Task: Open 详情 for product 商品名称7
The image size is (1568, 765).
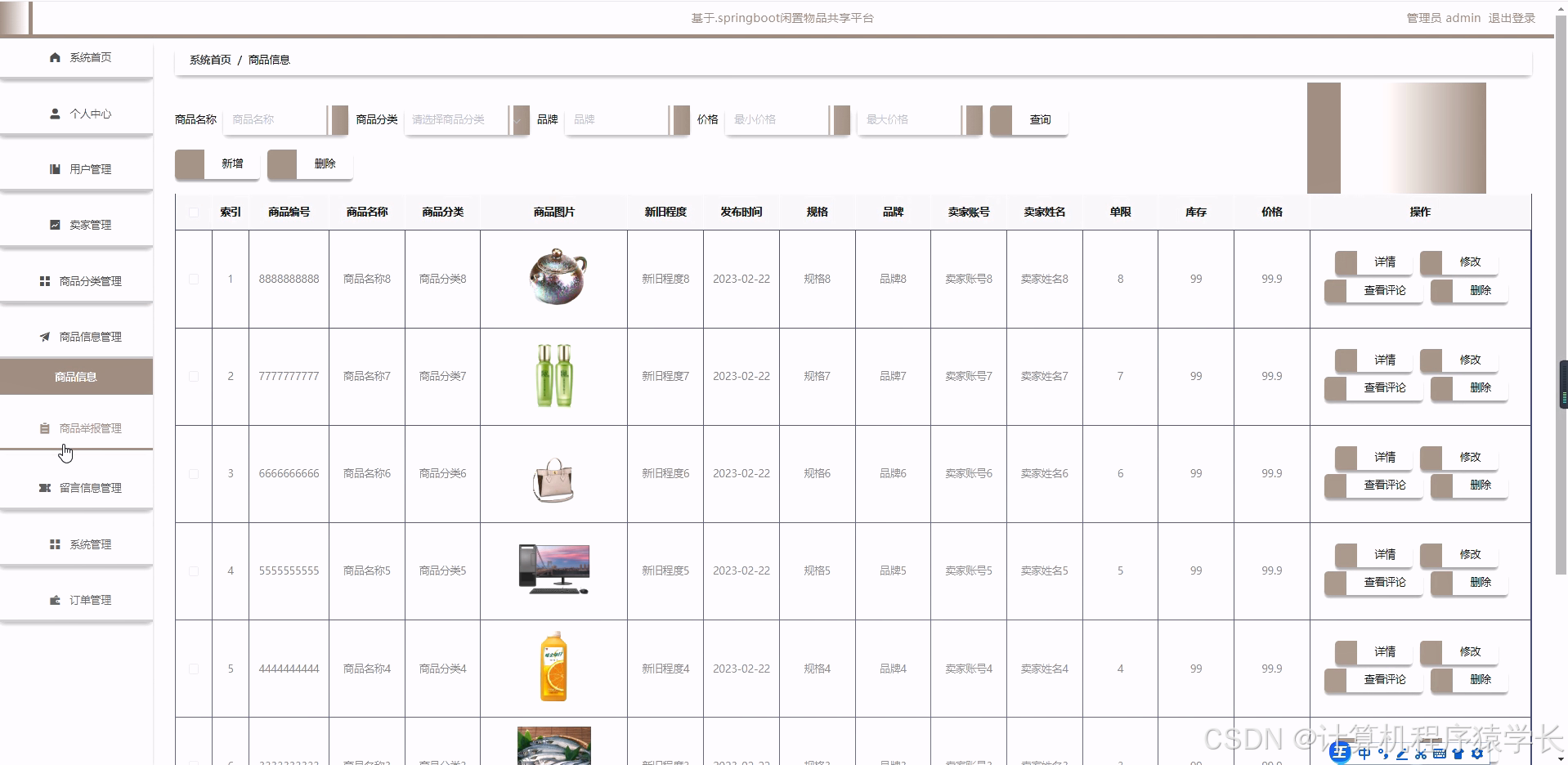Action: [x=1373, y=360]
